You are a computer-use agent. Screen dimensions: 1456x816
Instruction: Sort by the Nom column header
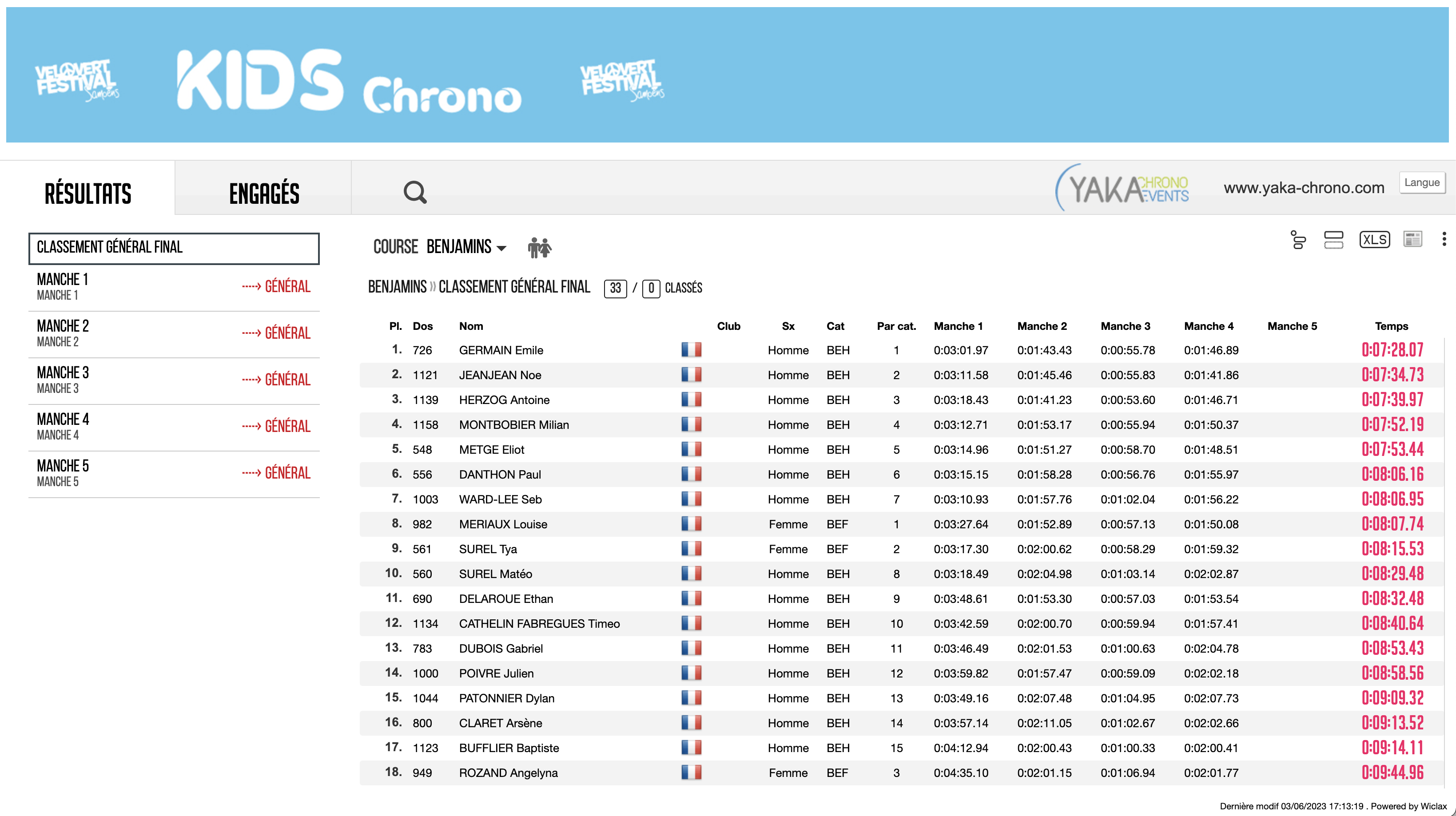471,326
